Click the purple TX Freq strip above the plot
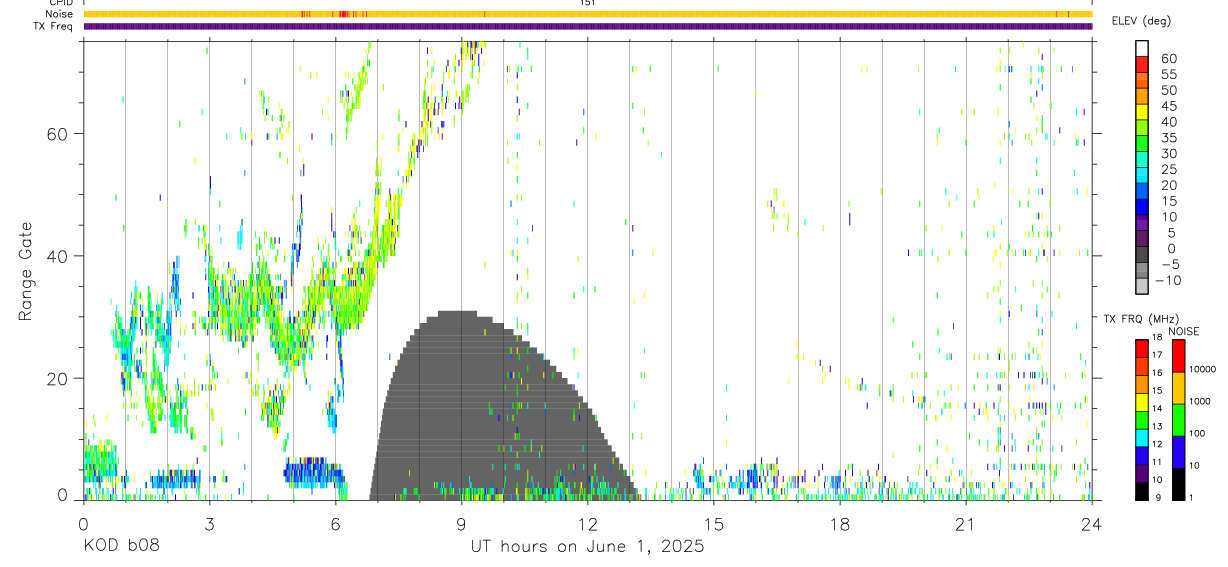This screenshot has width=1228, height=567. [587, 26]
